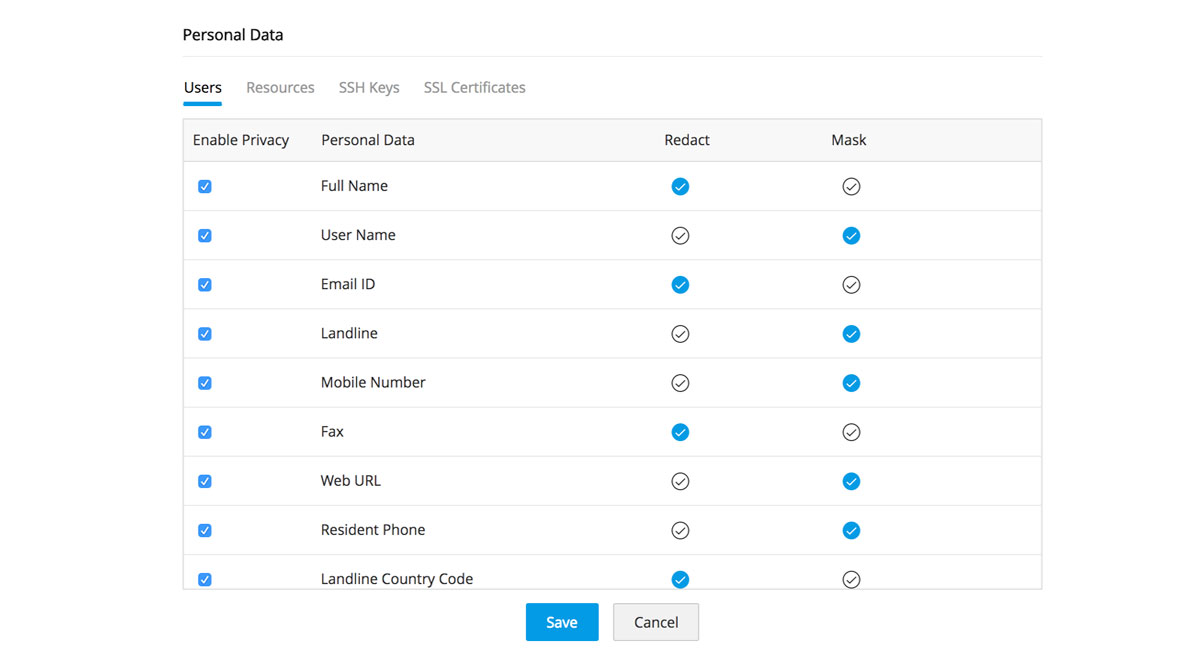The width and height of the screenshot is (1200, 650).
Task: Select Redact option for User Name
Action: coord(680,236)
